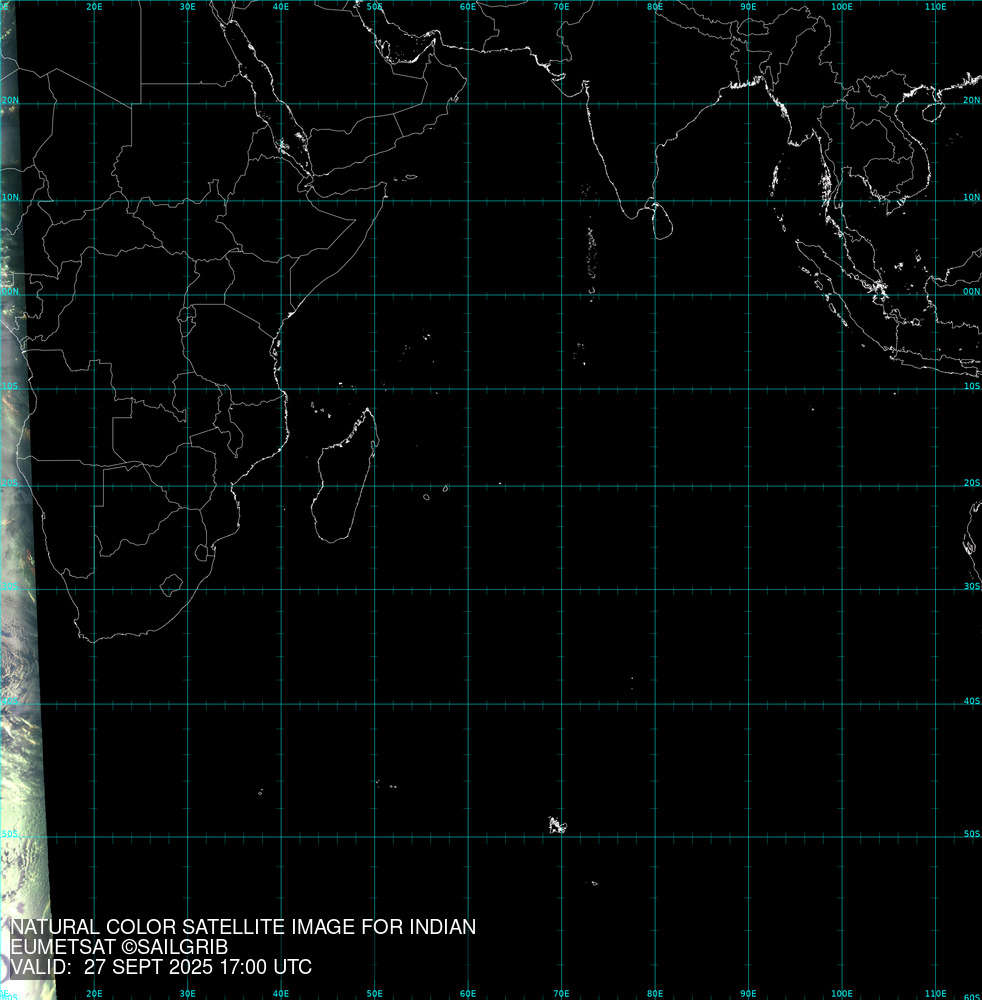
Task: Click the sunlit cloud strip on left edge
Action: click(22, 600)
